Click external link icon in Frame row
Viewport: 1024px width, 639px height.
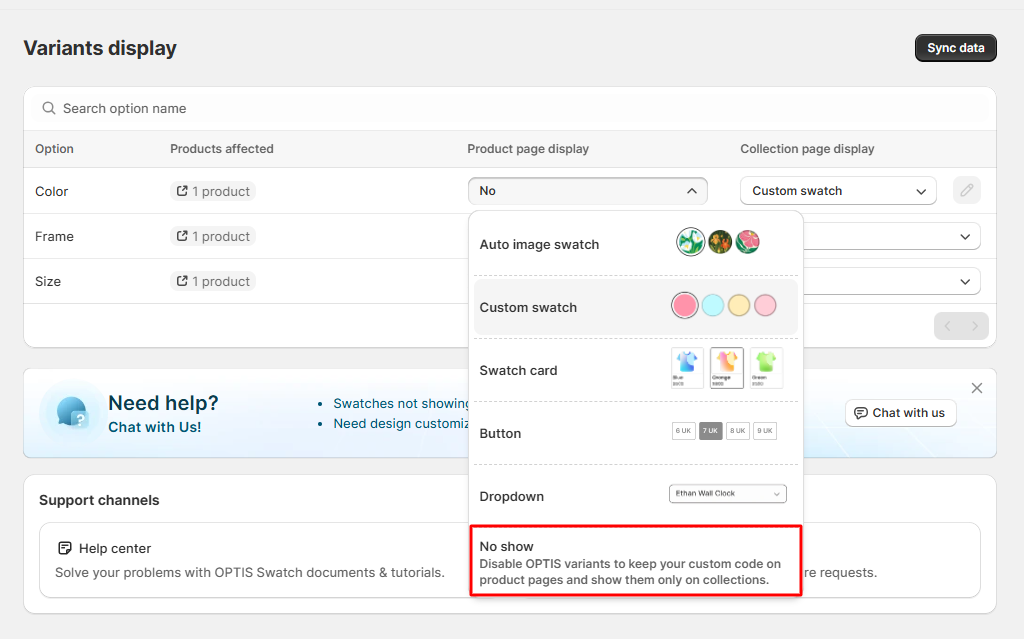pyautogui.click(x=182, y=236)
